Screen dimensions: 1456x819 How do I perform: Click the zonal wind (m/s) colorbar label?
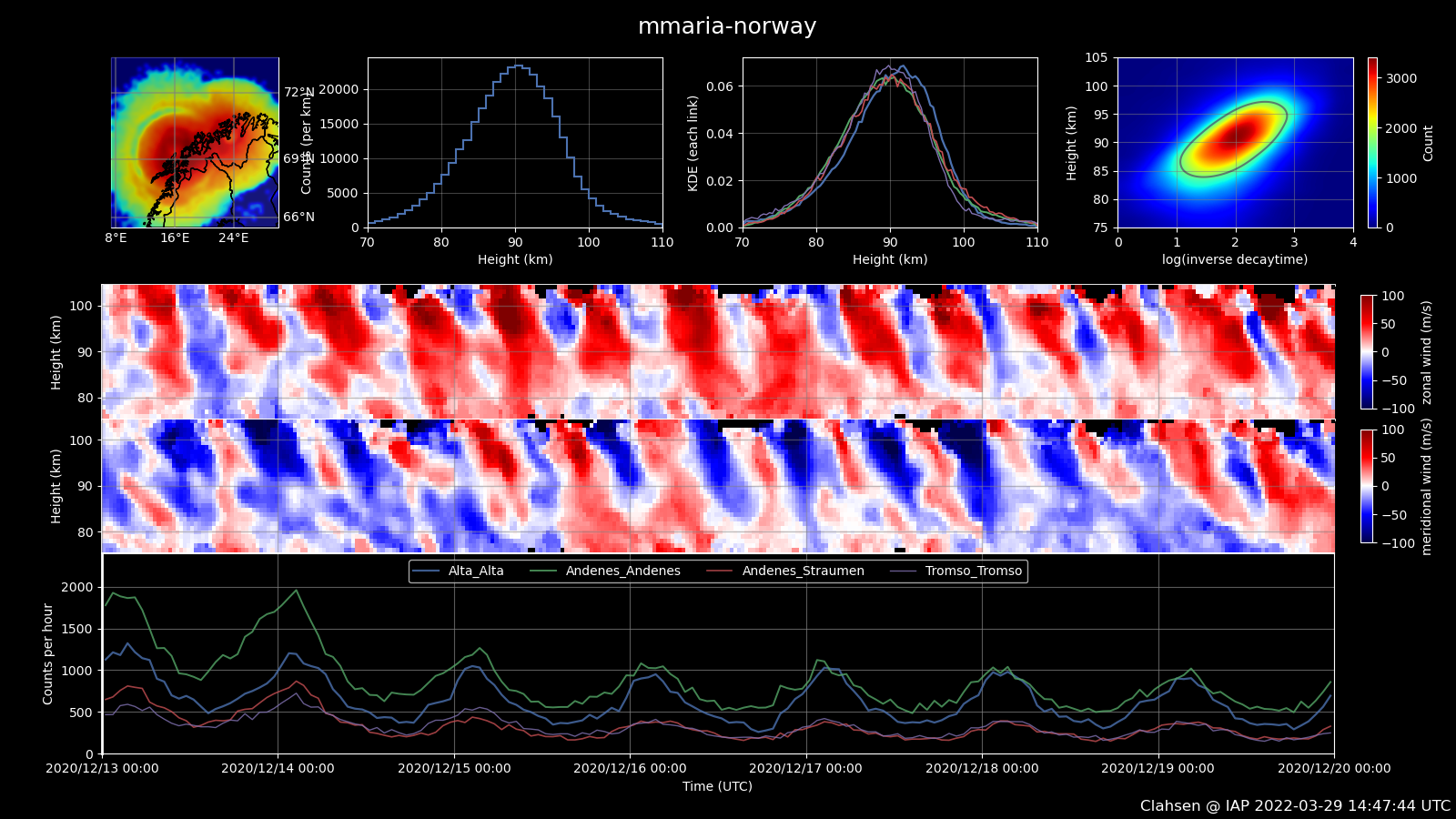click(x=1427, y=352)
